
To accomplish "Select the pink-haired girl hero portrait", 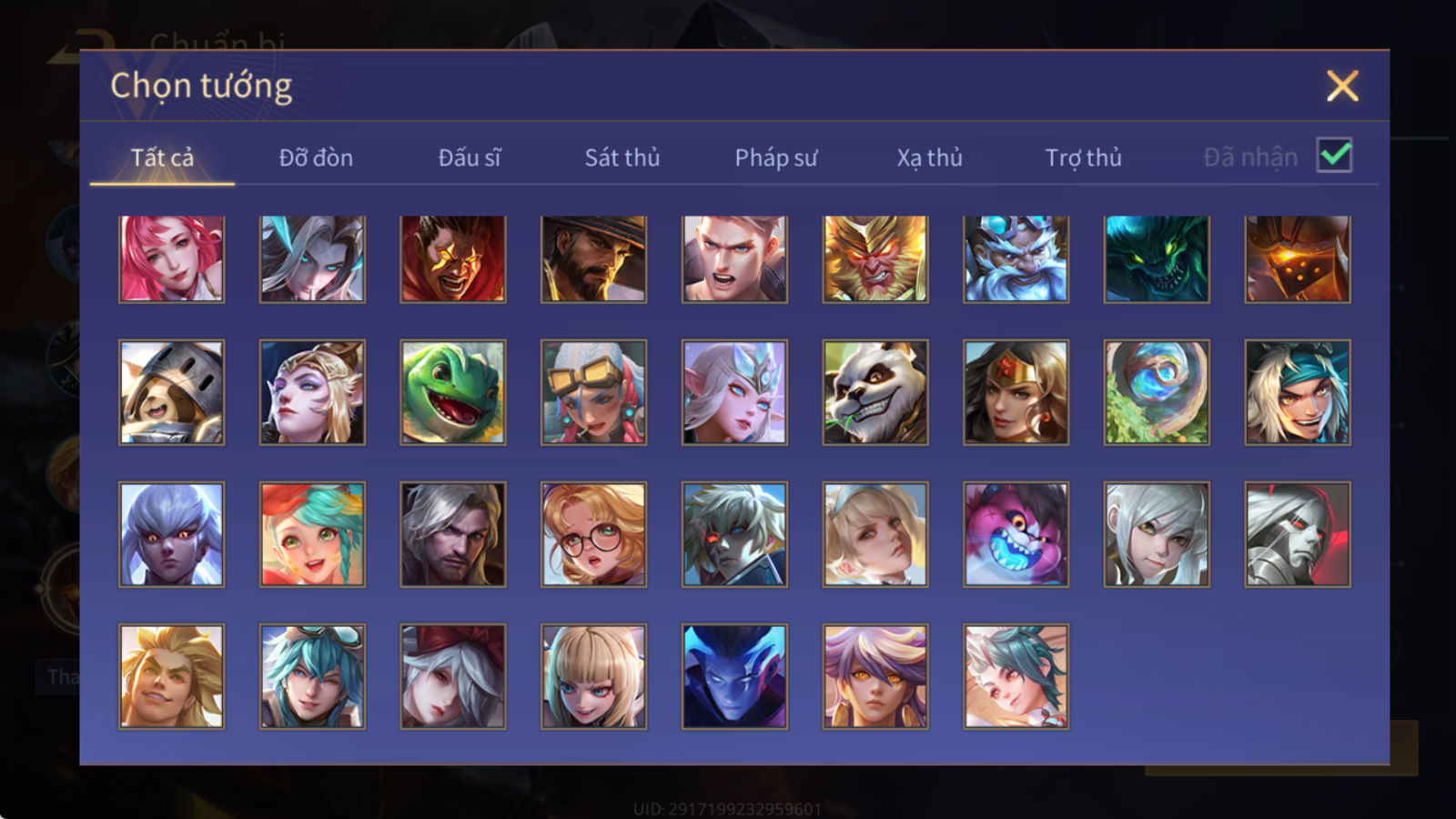I will click(171, 258).
